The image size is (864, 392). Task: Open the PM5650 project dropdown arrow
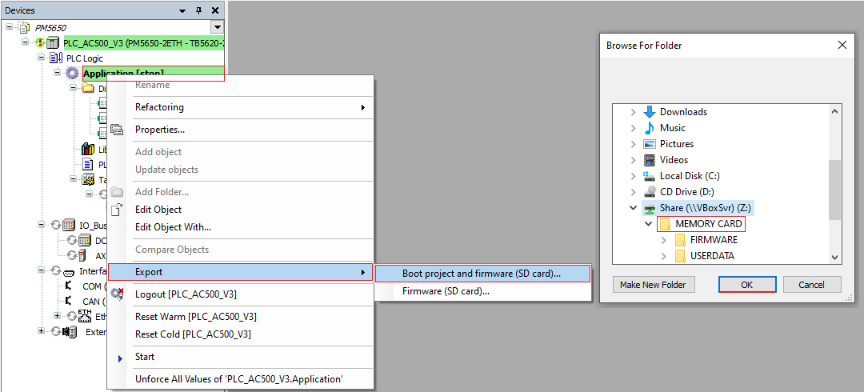[217, 27]
